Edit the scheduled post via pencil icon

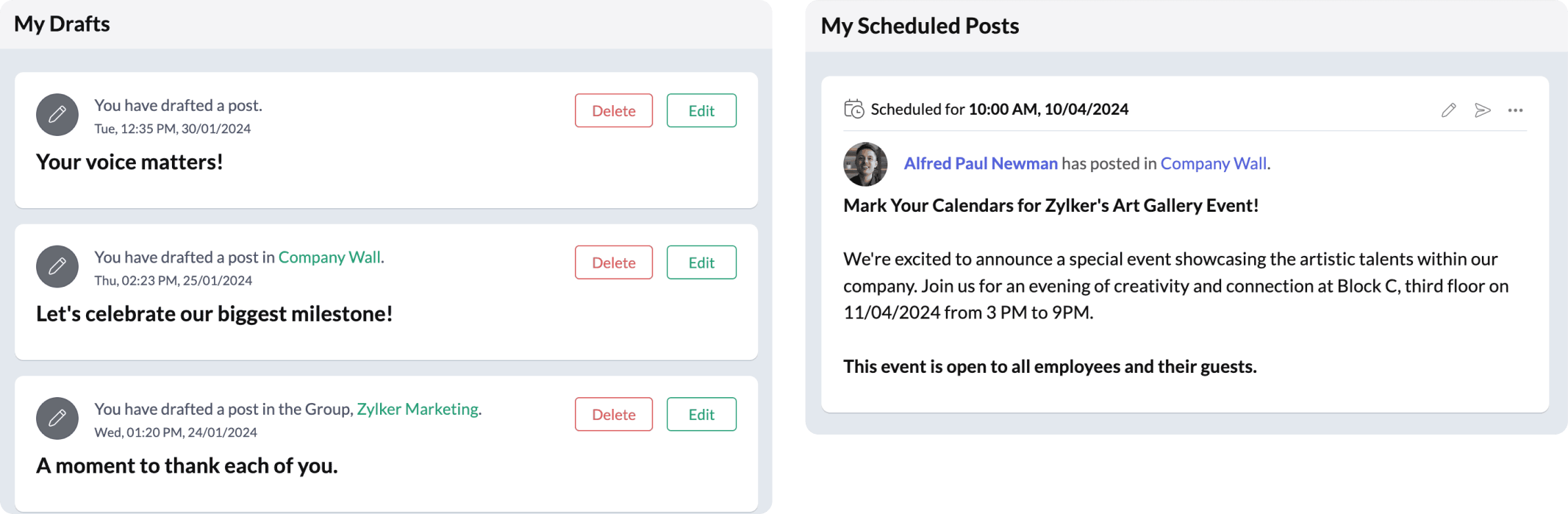(x=1448, y=110)
